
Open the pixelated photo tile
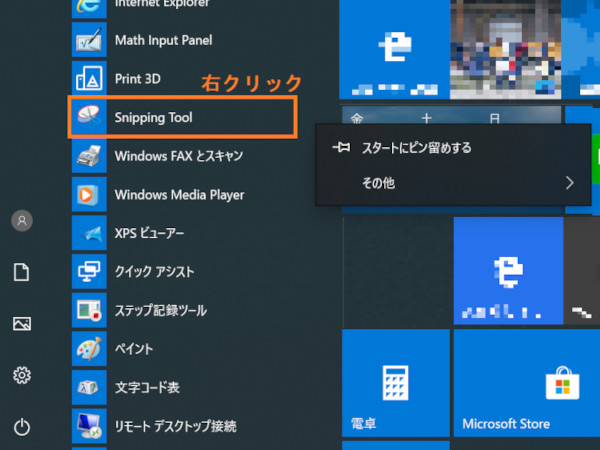tap(505, 49)
